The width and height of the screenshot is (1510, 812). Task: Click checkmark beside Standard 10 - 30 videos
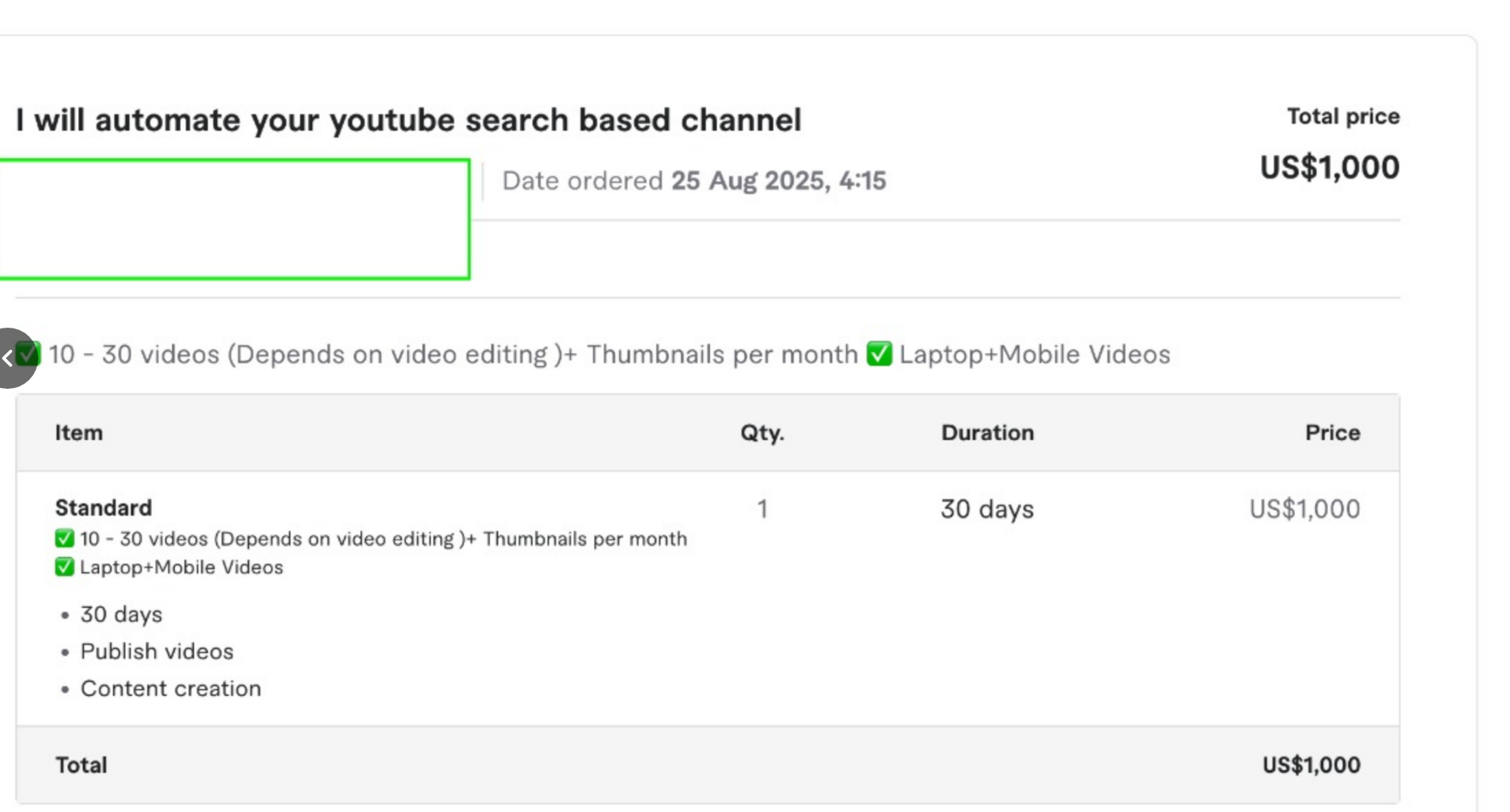(x=64, y=539)
